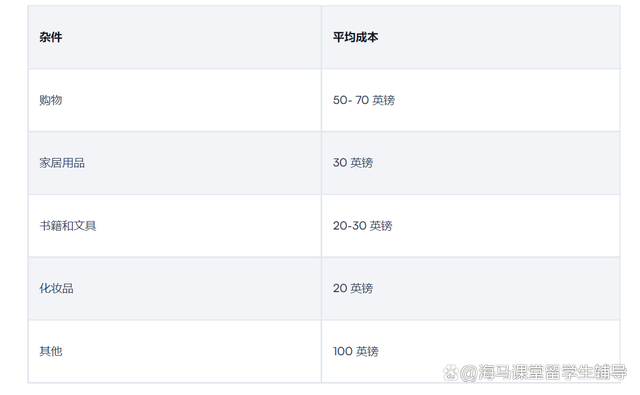Click the 杂件 column header

pos(51,37)
